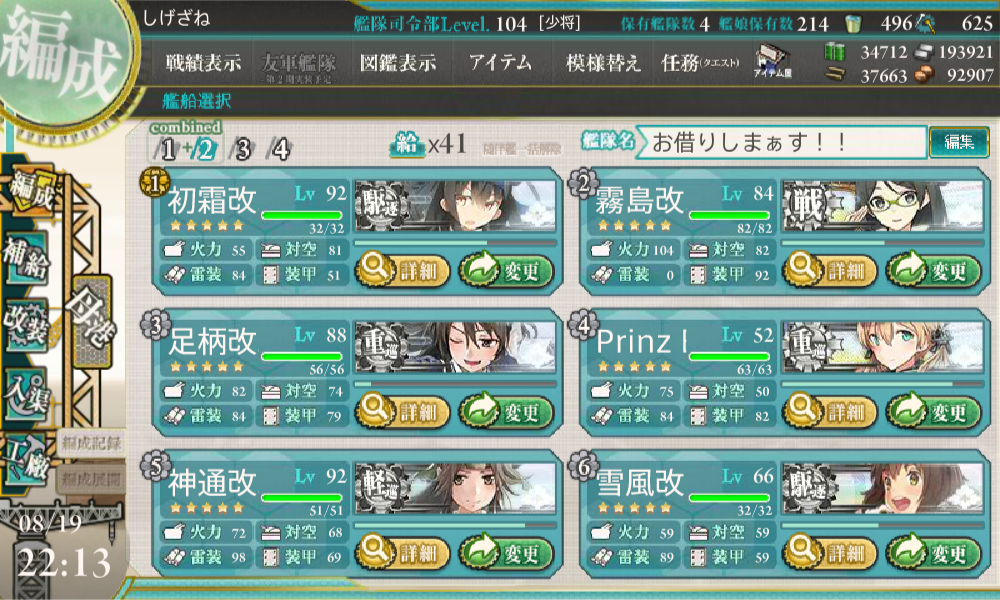Open the 補給 supply sidebar icon
The image size is (1000, 600).
pos(26,258)
